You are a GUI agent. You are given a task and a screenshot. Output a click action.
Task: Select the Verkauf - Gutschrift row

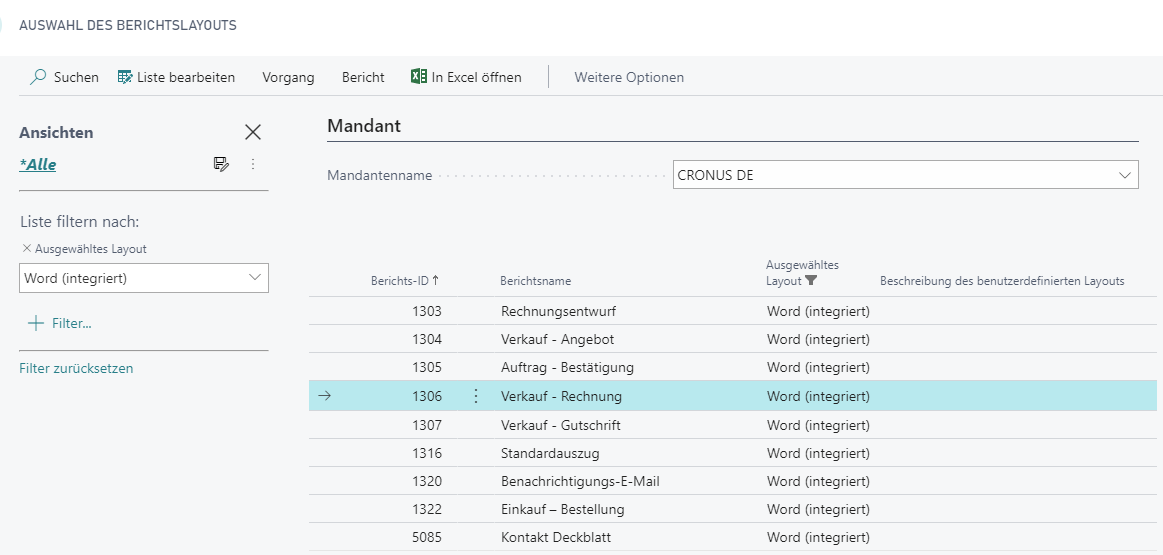[x=733, y=425]
